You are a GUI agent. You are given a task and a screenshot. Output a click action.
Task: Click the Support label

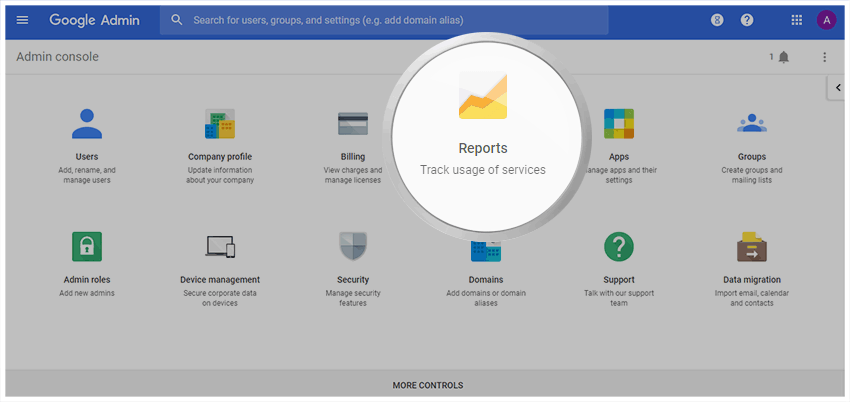tap(619, 280)
